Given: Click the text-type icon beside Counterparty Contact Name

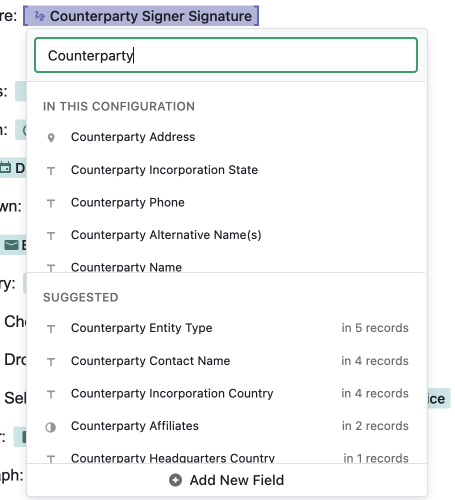Looking at the screenshot, I should point(51,362).
